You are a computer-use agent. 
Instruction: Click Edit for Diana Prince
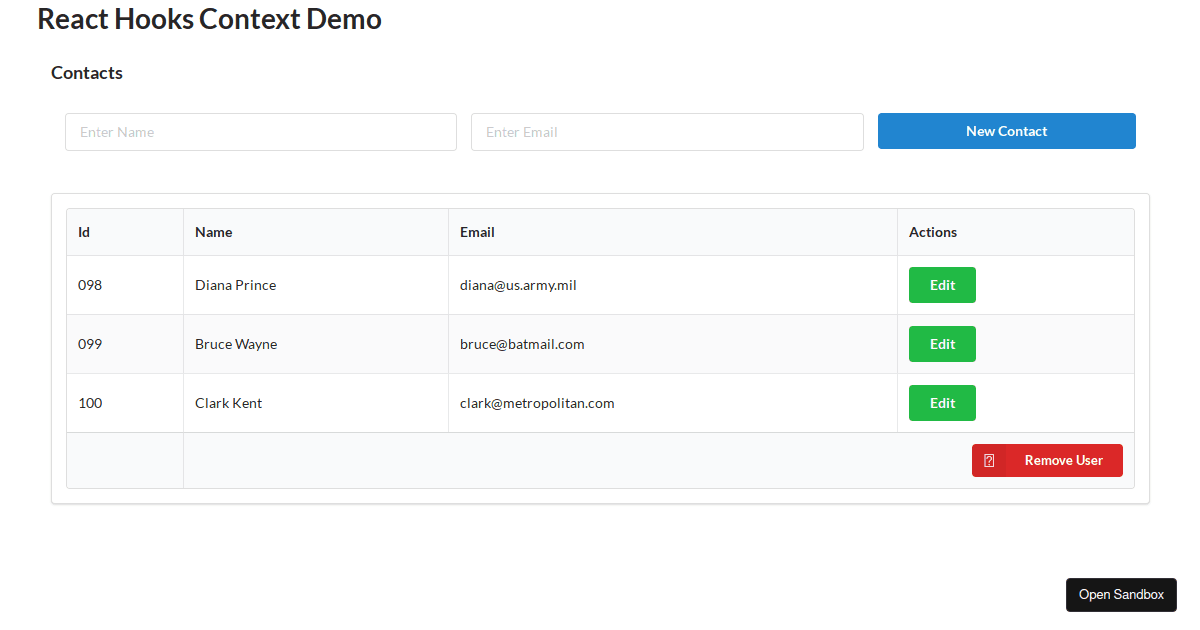pos(941,285)
